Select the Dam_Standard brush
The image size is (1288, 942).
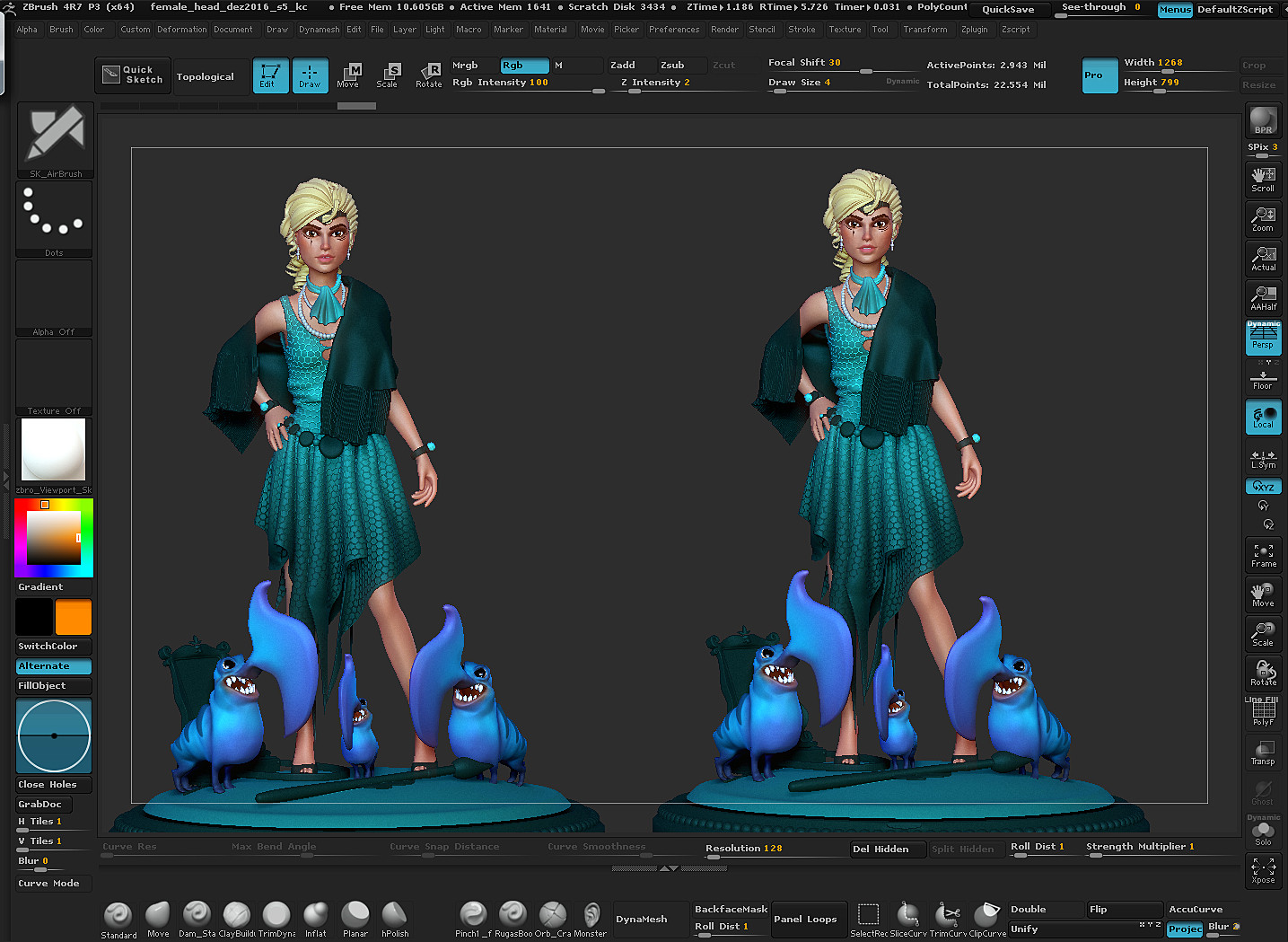point(197,920)
